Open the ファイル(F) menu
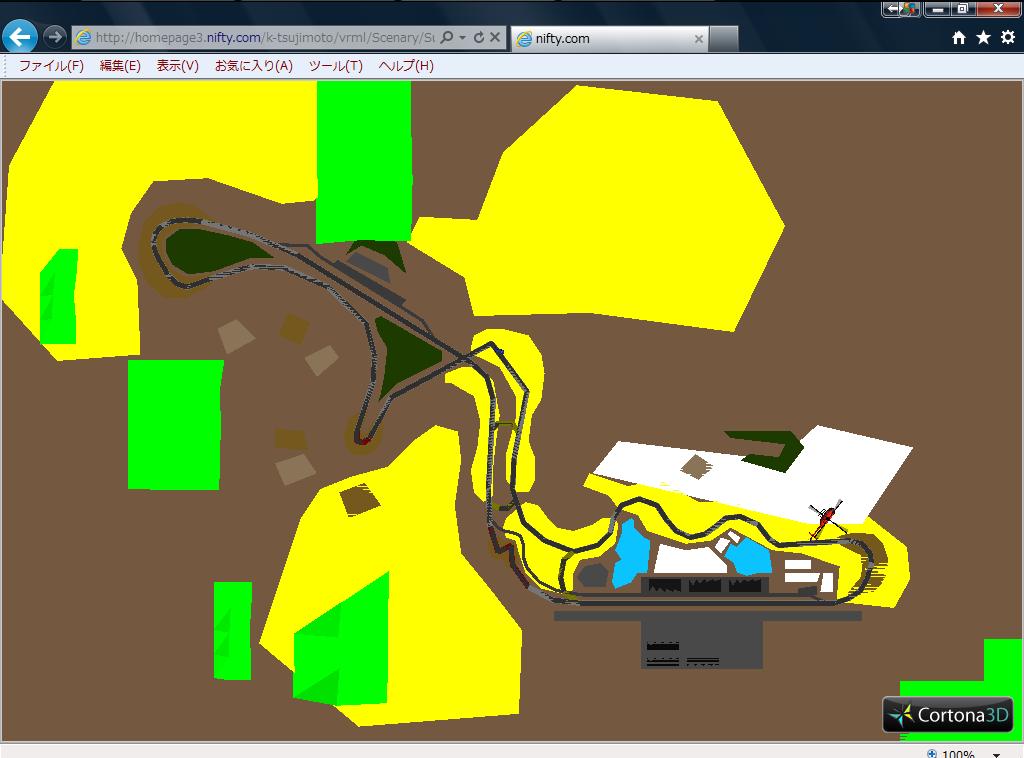 click(51, 66)
